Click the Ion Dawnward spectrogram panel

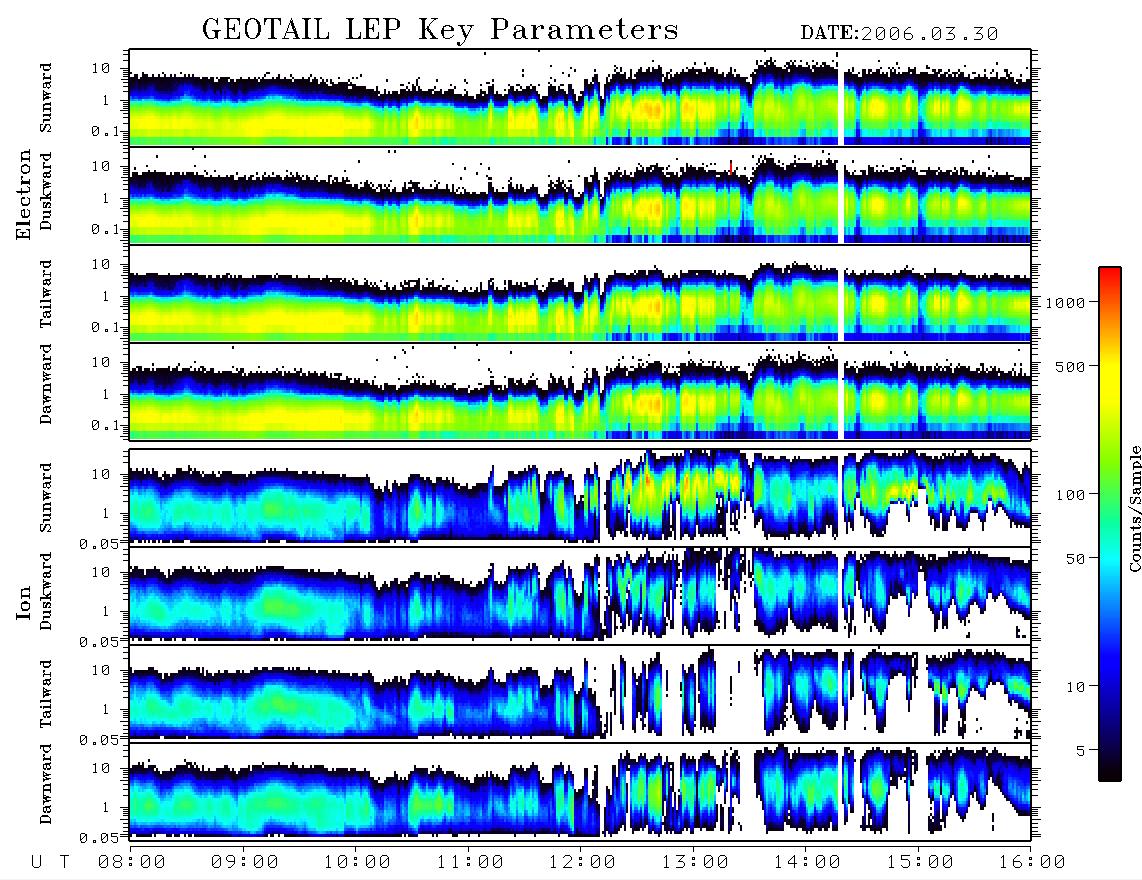pyautogui.click(x=580, y=790)
